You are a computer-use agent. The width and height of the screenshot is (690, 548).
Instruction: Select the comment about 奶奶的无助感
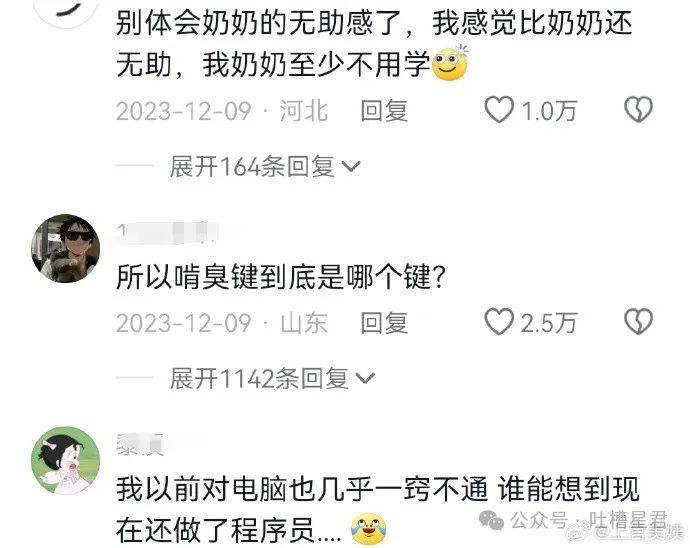pyautogui.click(x=374, y=44)
